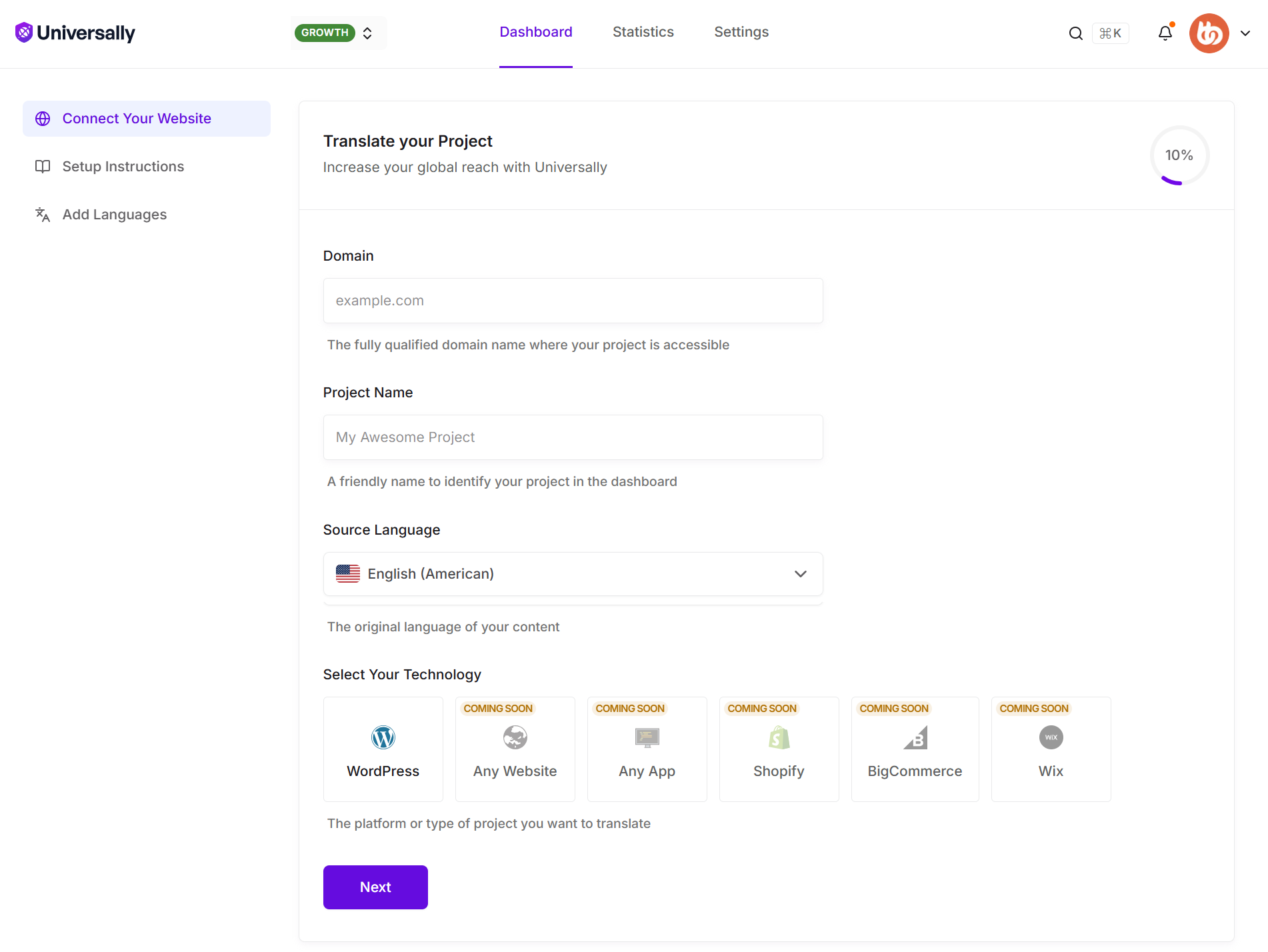Click the 10% progress indicator

click(1179, 155)
